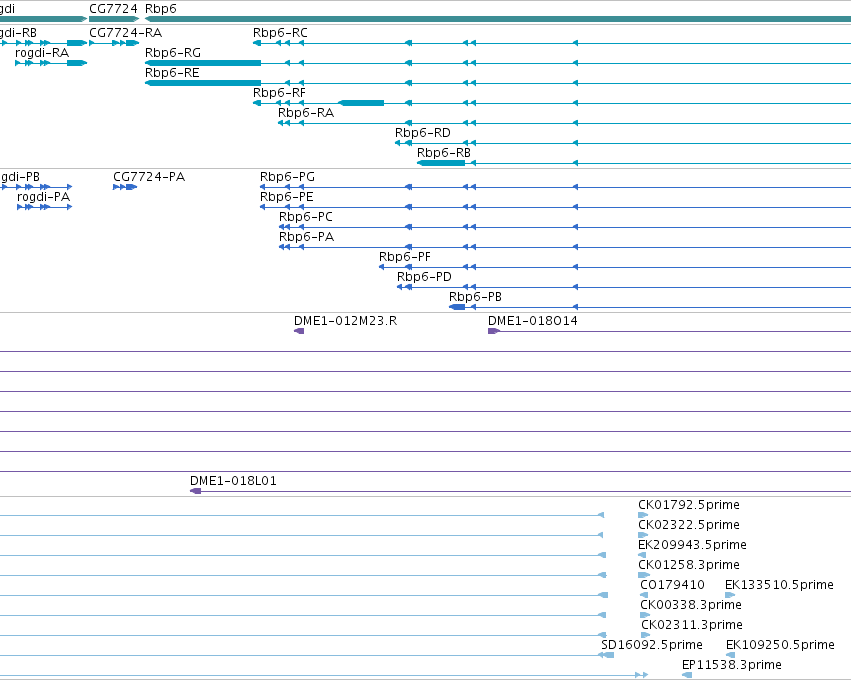
Task: Click the rogdi-PA protein label
Action: [43, 197]
